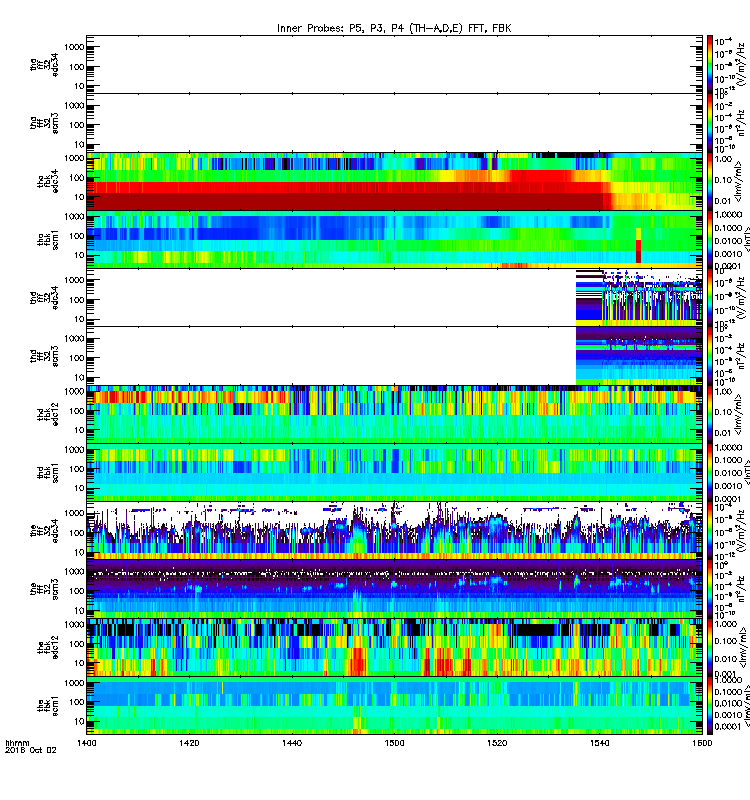
Task: Click the 'Oct 02' date label
Action: pyautogui.click(x=43, y=750)
